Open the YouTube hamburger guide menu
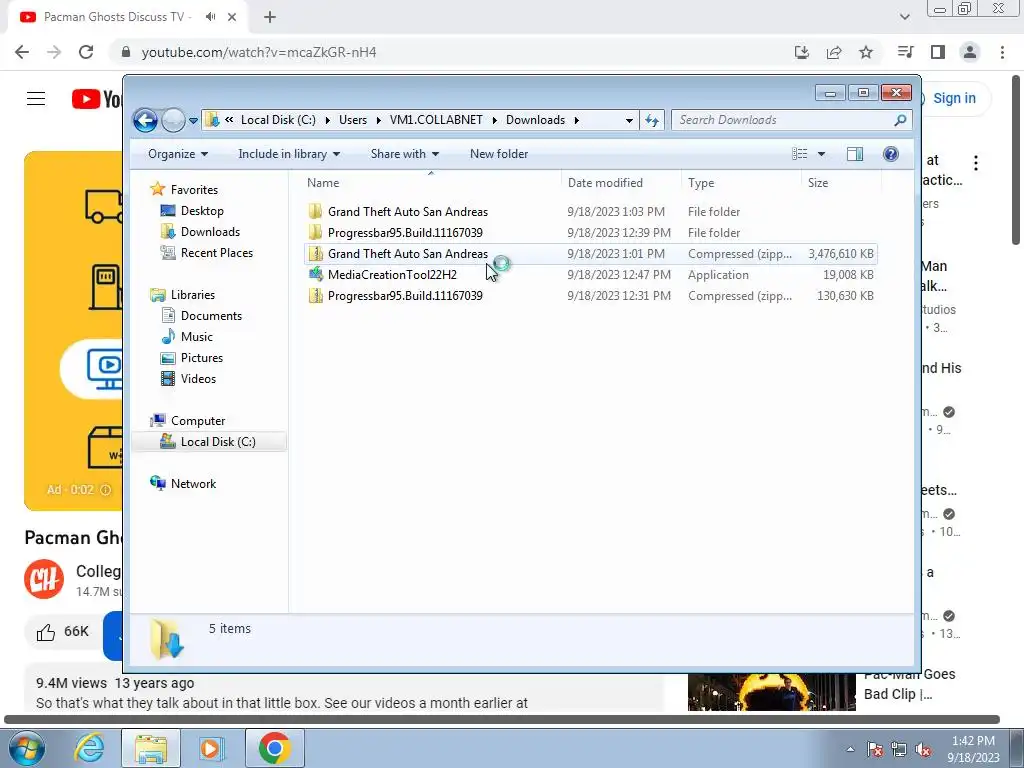This screenshot has height=768, width=1024. 36,99
